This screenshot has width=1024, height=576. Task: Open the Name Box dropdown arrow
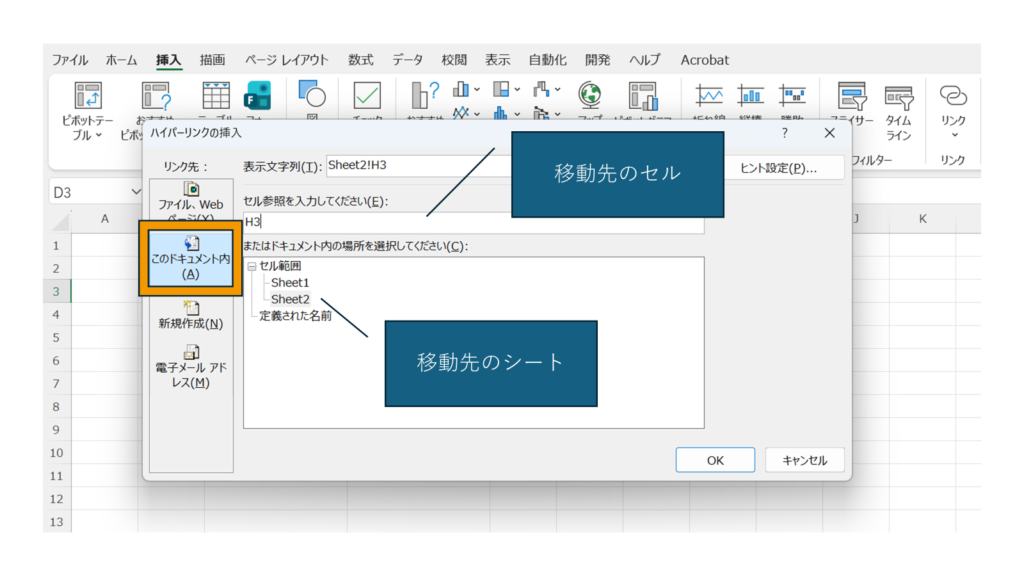click(137, 192)
